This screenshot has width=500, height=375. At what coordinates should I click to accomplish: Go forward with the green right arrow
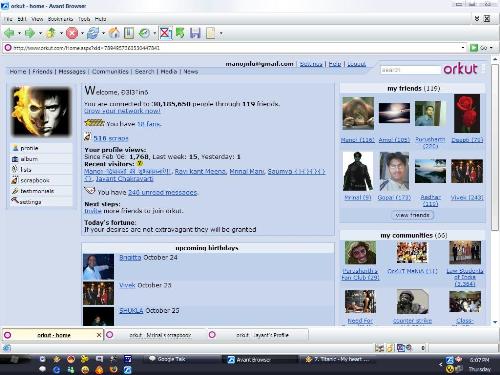[x=30, y=33]
